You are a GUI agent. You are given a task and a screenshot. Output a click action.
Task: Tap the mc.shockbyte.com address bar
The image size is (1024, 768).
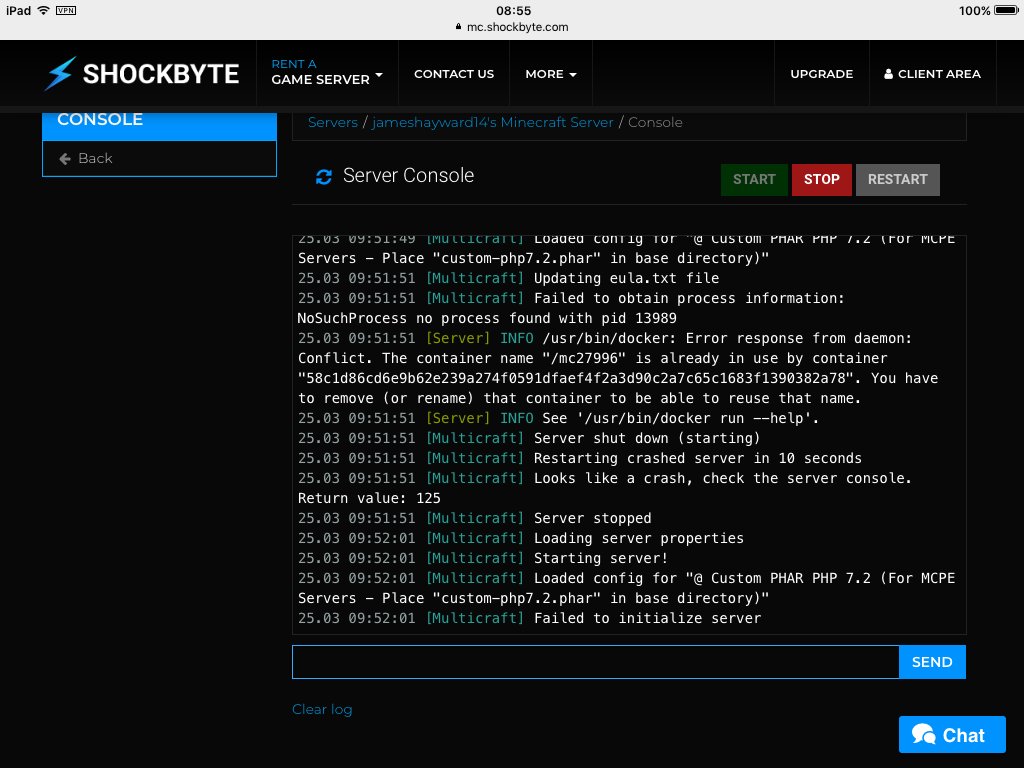[x=512, y=27]
